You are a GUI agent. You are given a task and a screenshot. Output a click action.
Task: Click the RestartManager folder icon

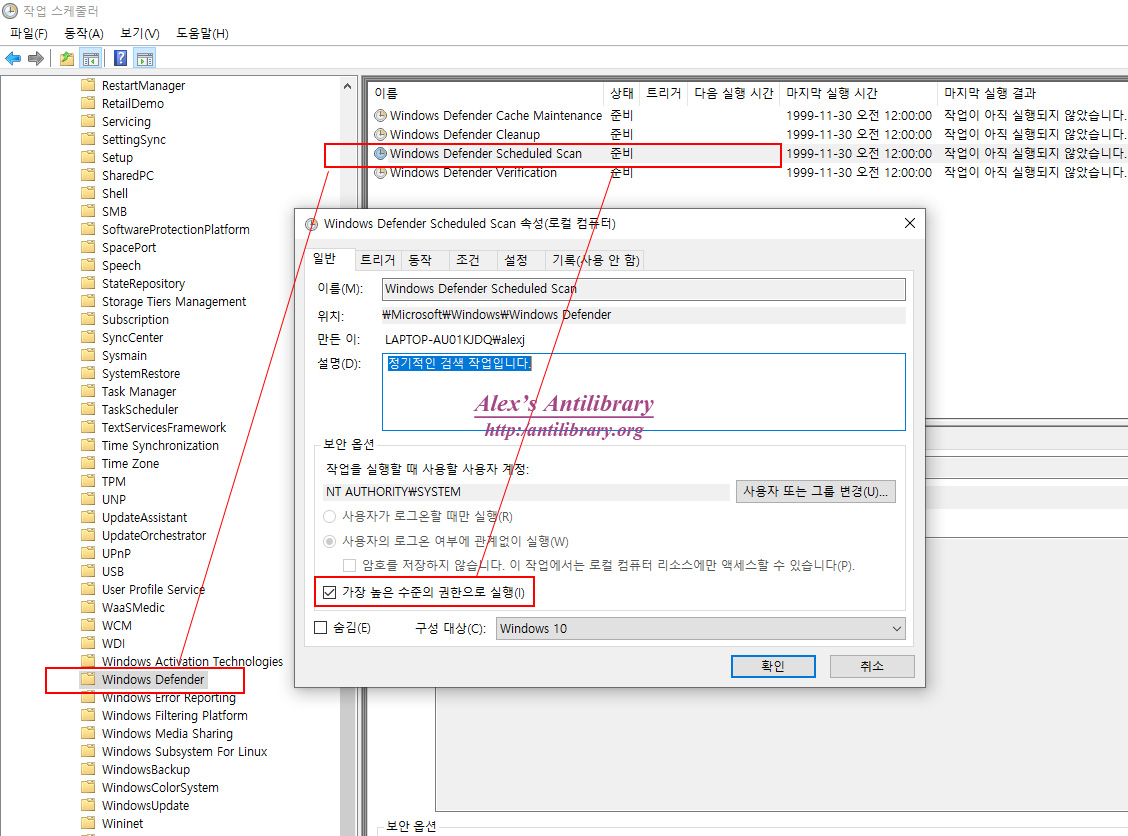(88, 85)
